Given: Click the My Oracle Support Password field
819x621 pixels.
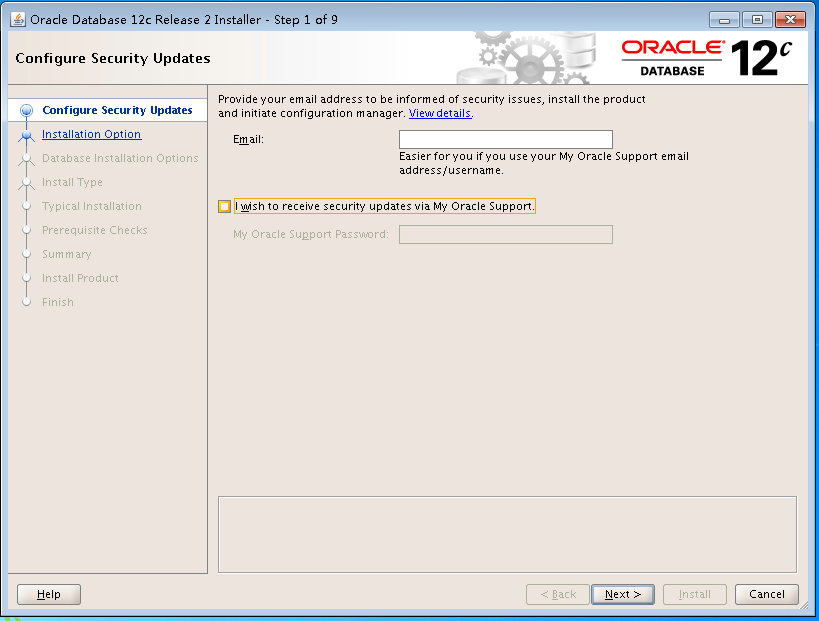Looking at the screenshot, I should (x=505, y=234).
